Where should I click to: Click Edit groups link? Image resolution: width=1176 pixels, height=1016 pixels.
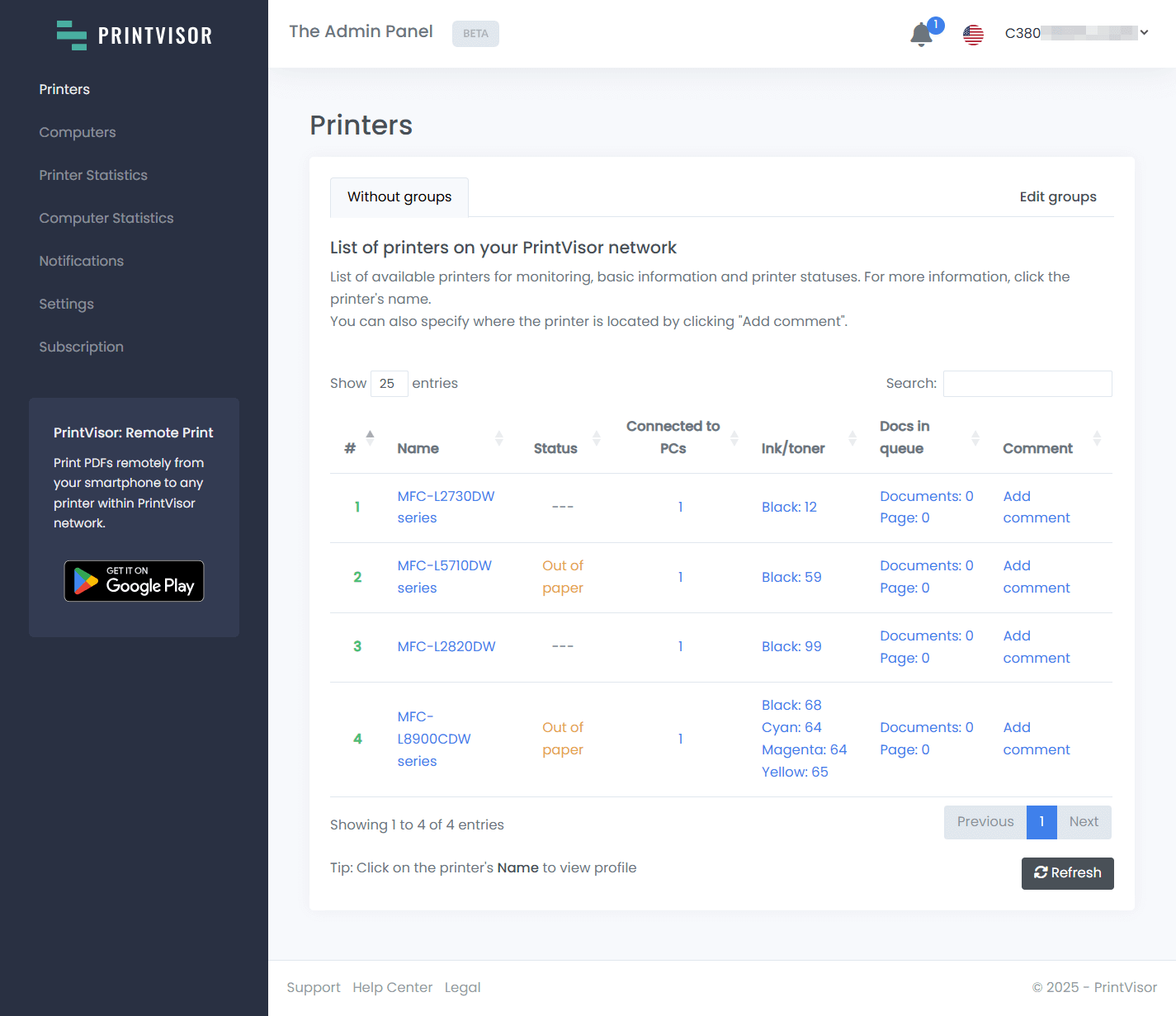pyautogui.click(x=1057, y=197)
